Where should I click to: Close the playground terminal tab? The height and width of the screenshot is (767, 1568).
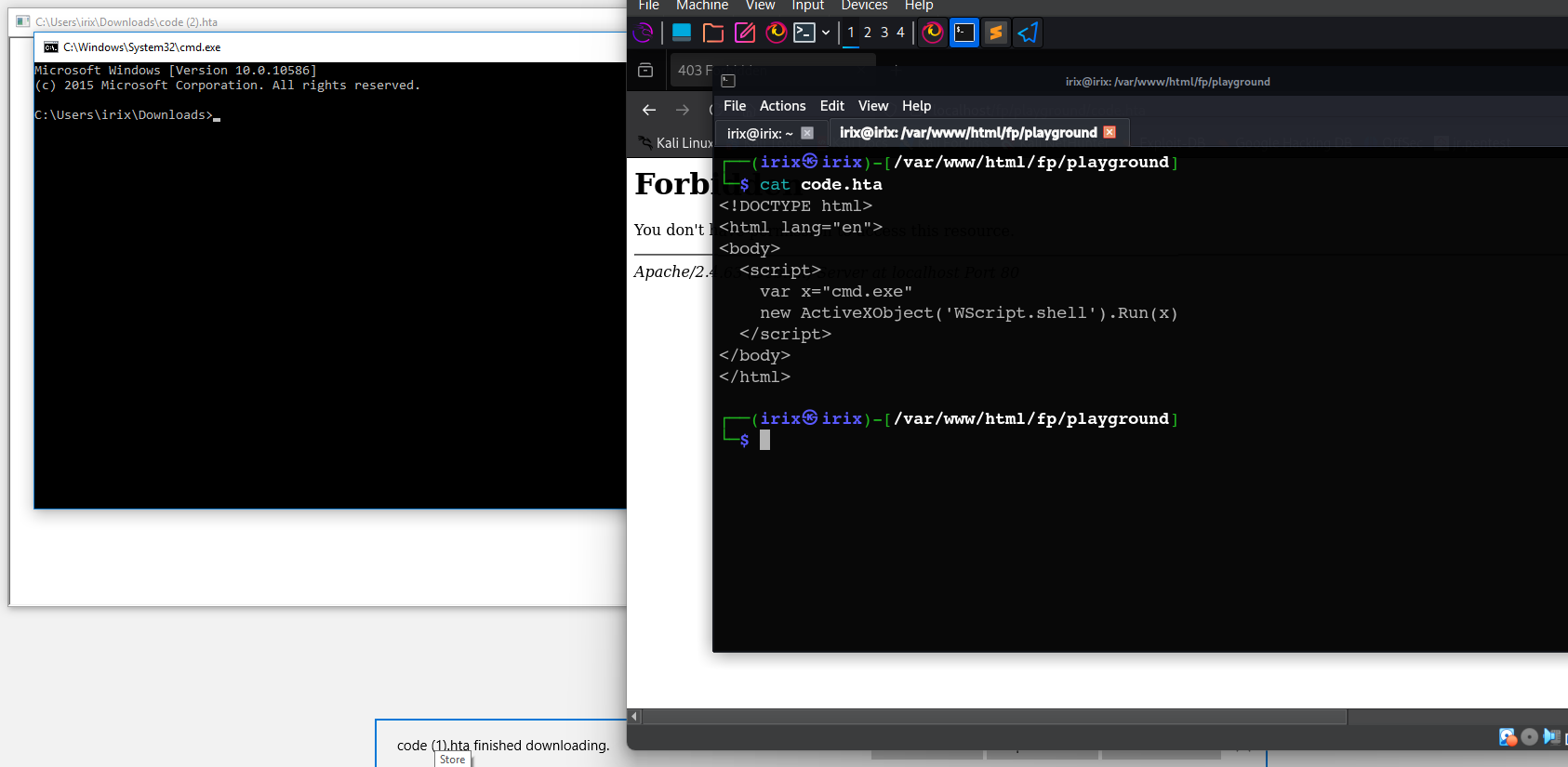[1110, 132]
